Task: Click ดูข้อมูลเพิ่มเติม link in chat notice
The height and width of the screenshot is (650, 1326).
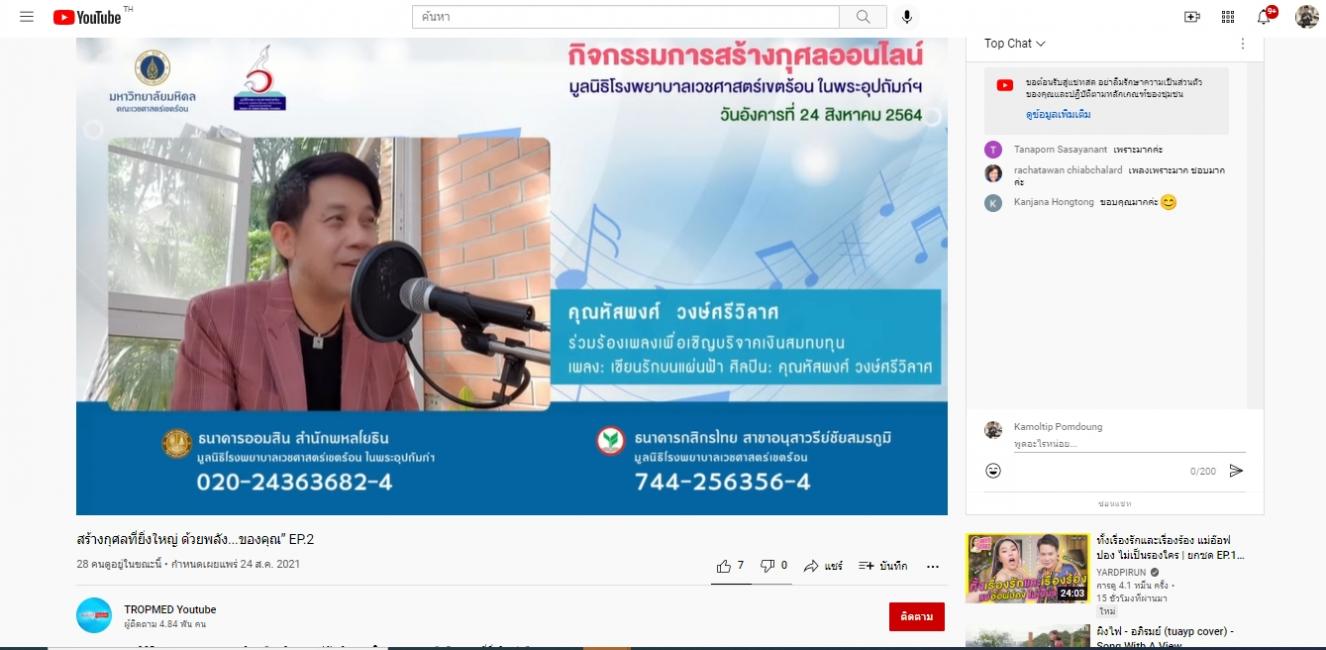Action: (1058, 115)
